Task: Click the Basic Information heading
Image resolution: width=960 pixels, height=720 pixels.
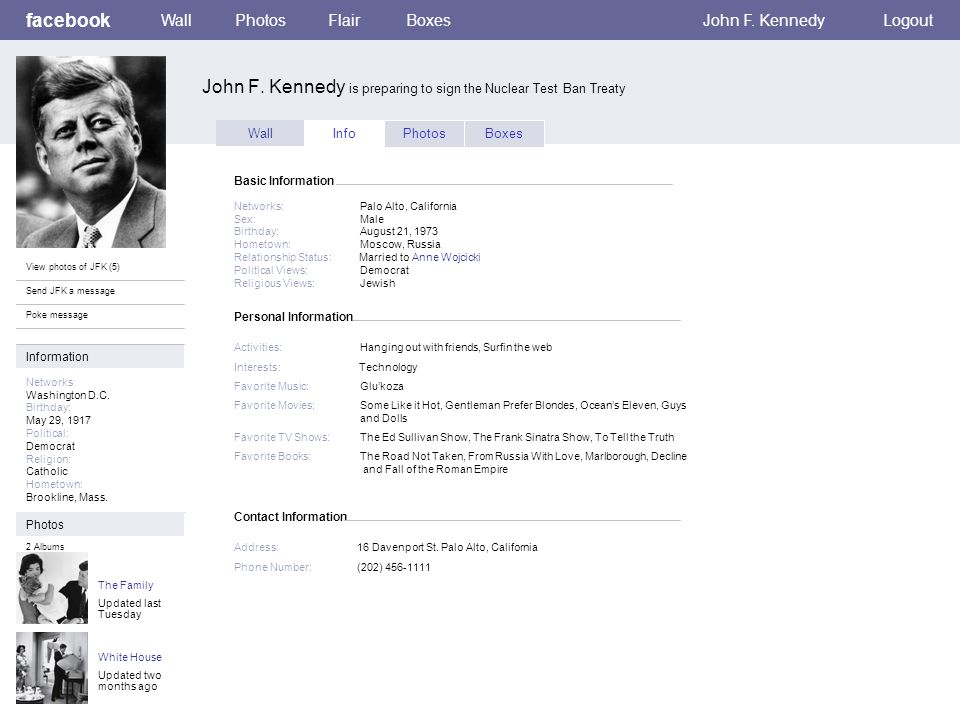Action: [284, 181]
